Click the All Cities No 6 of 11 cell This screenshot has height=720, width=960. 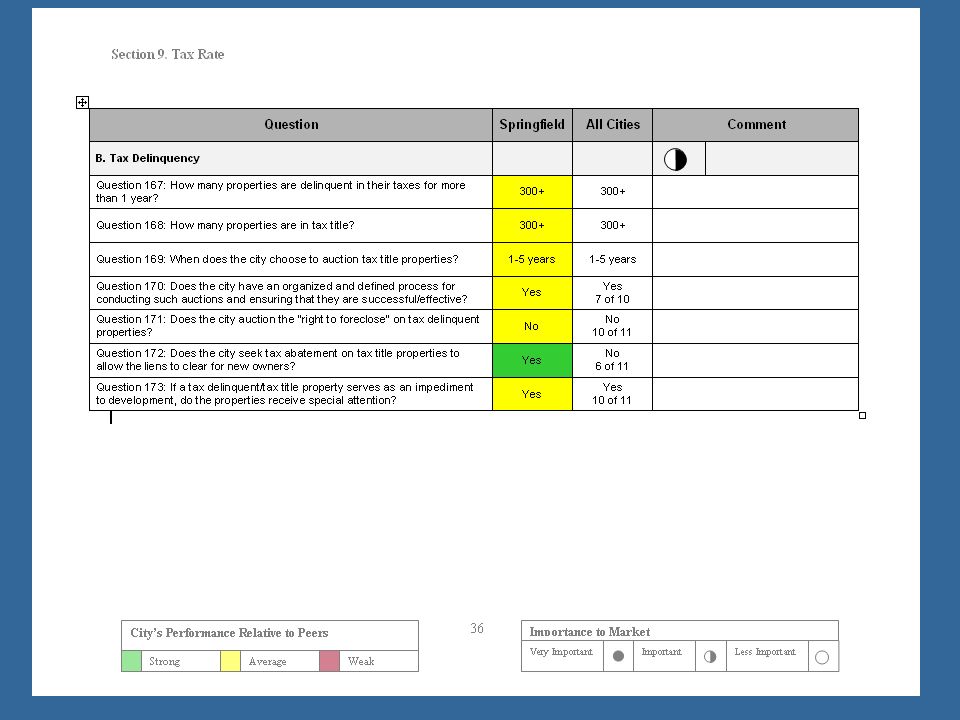coord(612,360)
